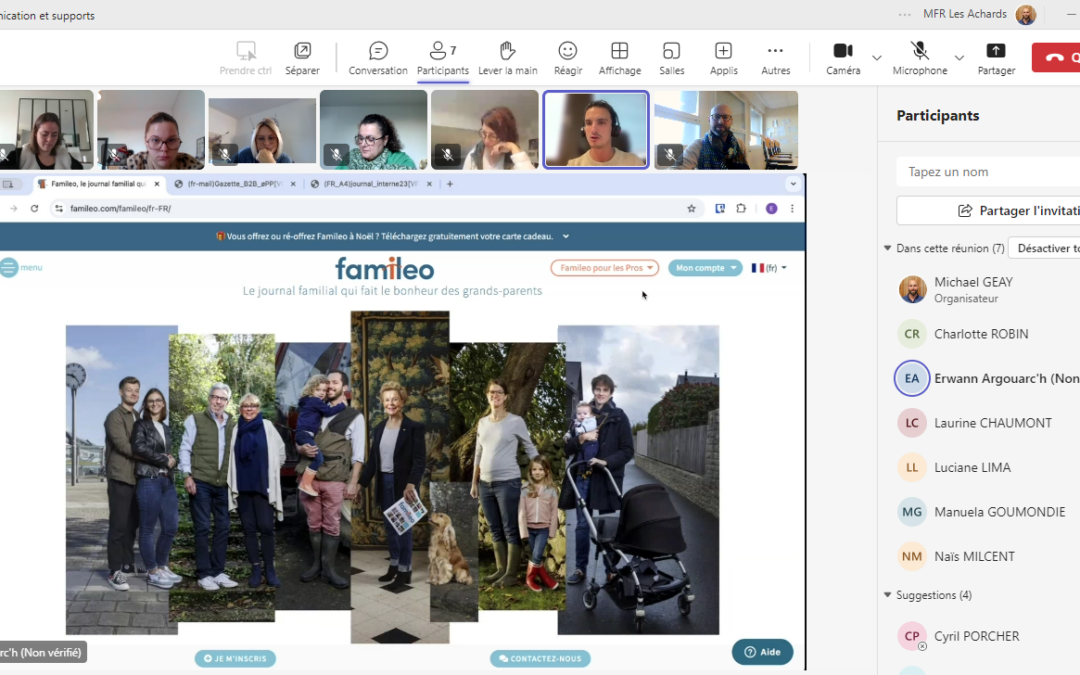Pop out shared content with Séparer

pyautogui.click(x=302, y=59)
